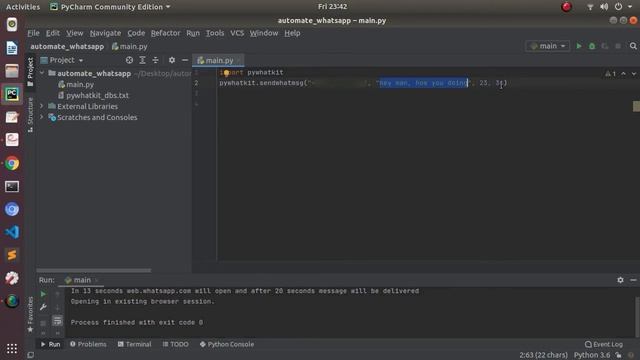Open Search Everywhere magnifier icon
This screenshot has width=640, height=360.
tap(633, 46)
